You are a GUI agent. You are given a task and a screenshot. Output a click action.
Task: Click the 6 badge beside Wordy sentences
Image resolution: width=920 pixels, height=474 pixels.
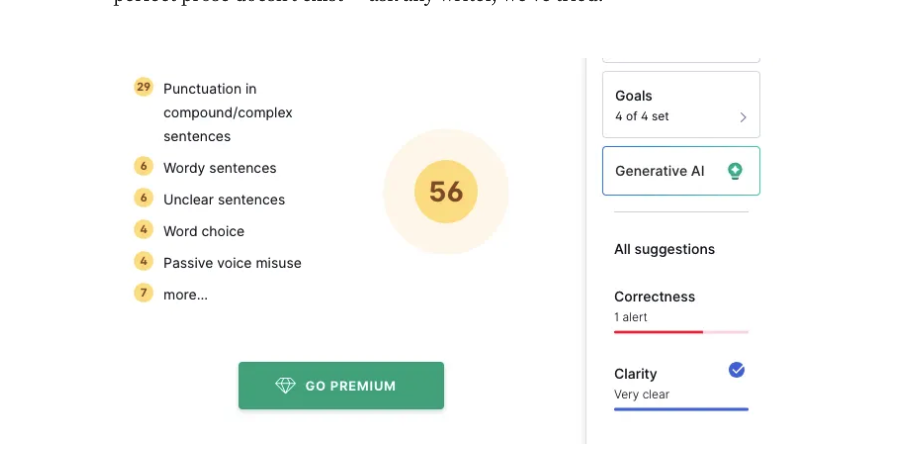143,167
